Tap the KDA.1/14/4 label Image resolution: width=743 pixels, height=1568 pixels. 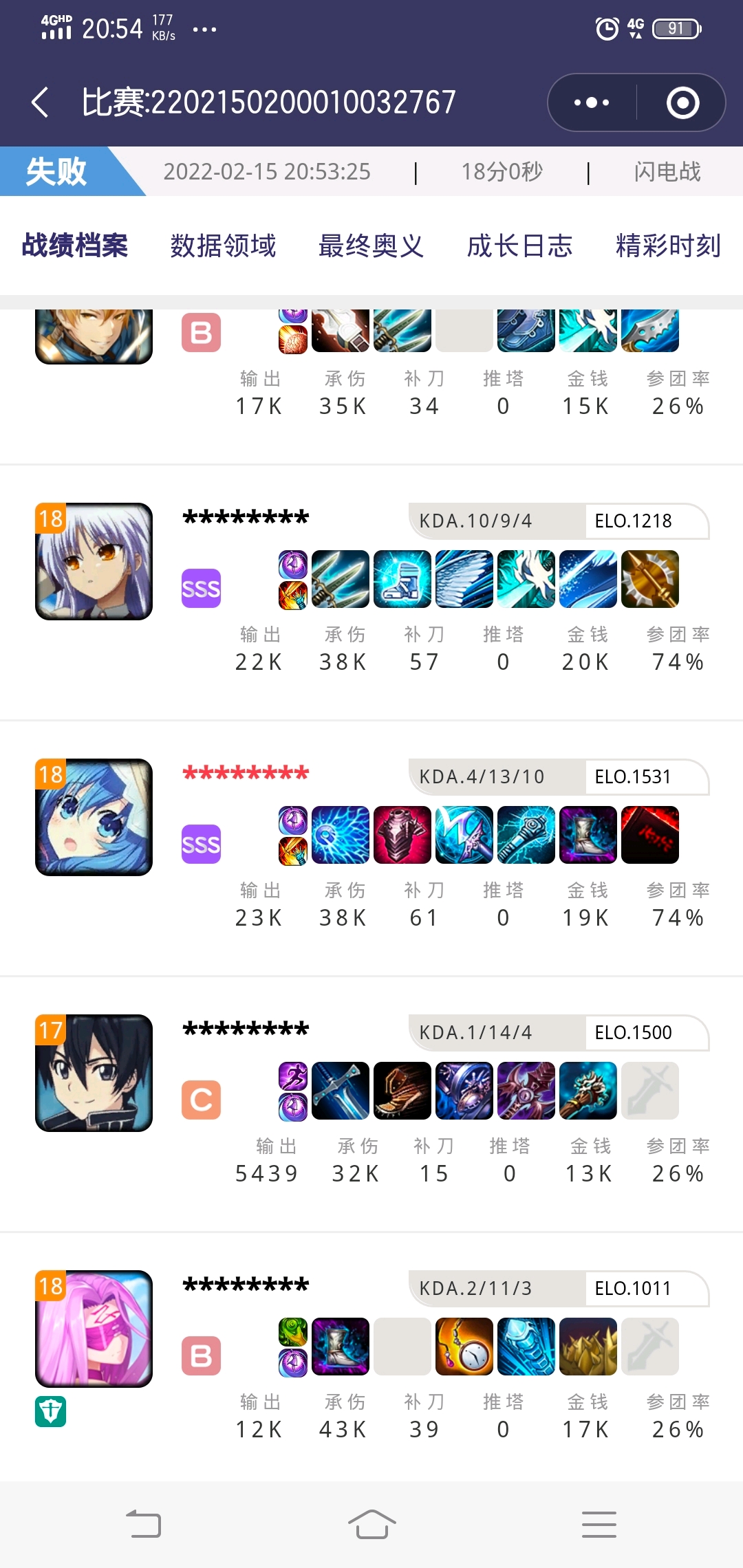[476, 1032]
